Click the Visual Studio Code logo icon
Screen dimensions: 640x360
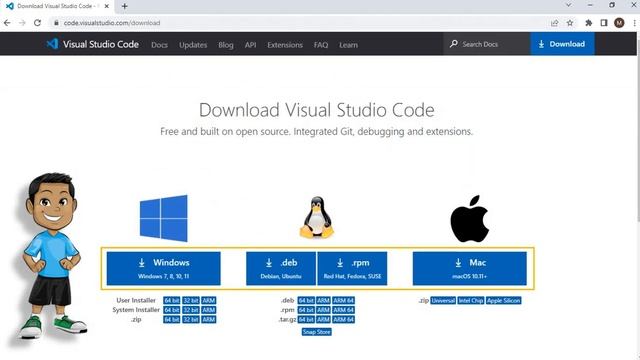52,44
